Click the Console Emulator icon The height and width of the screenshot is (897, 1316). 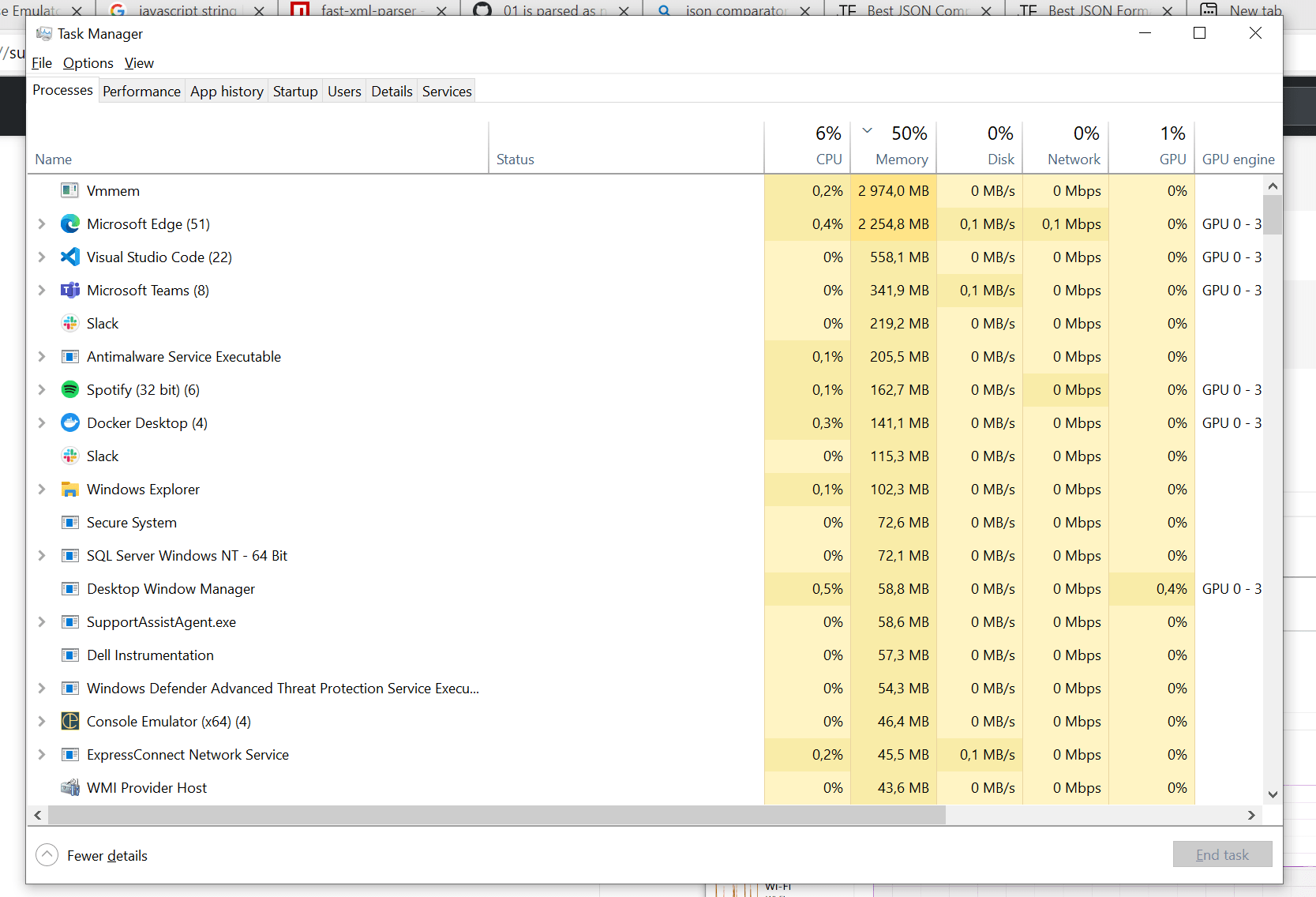pos(70,721)
